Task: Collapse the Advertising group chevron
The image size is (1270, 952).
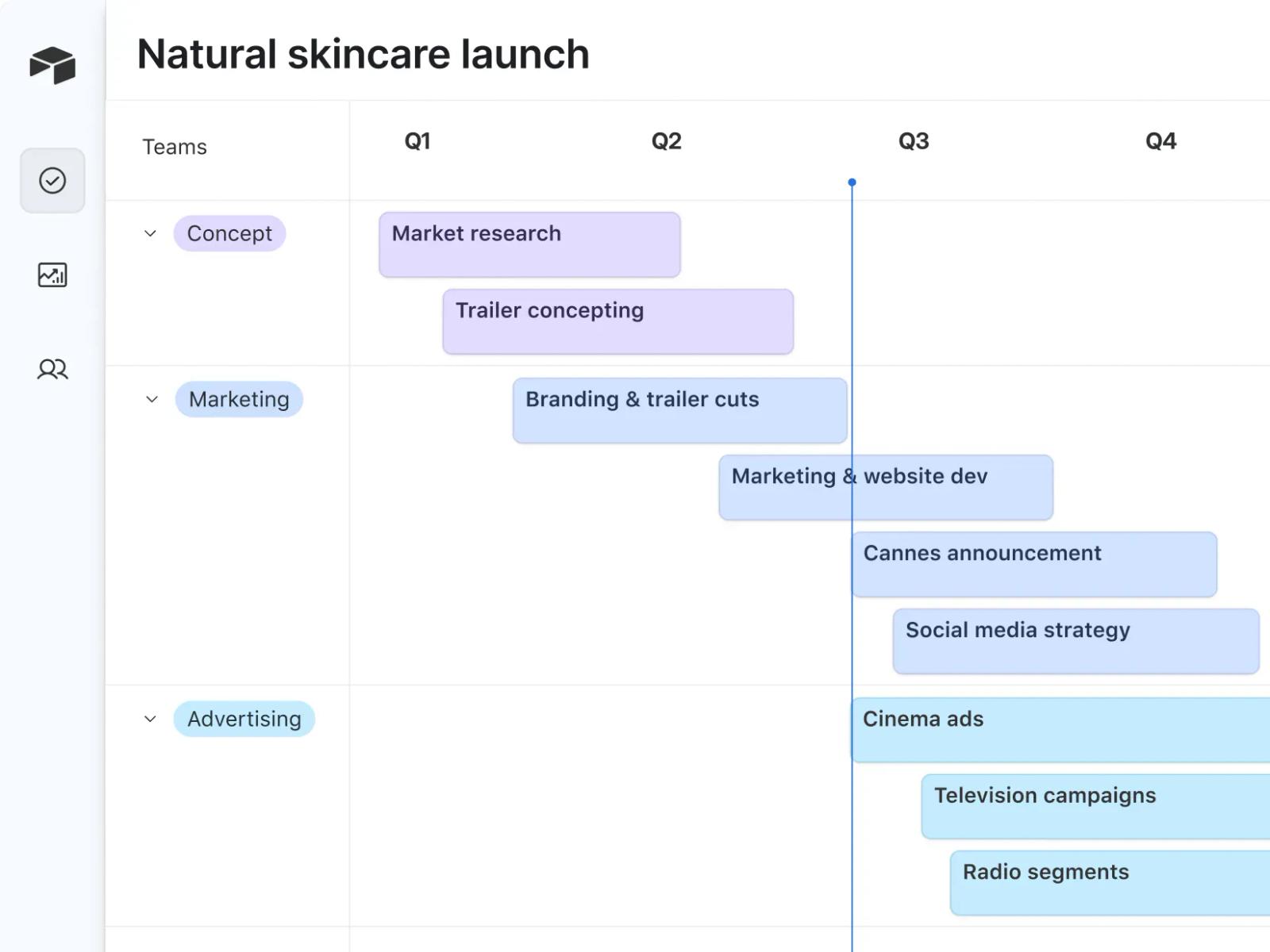Action: point(150,719)
